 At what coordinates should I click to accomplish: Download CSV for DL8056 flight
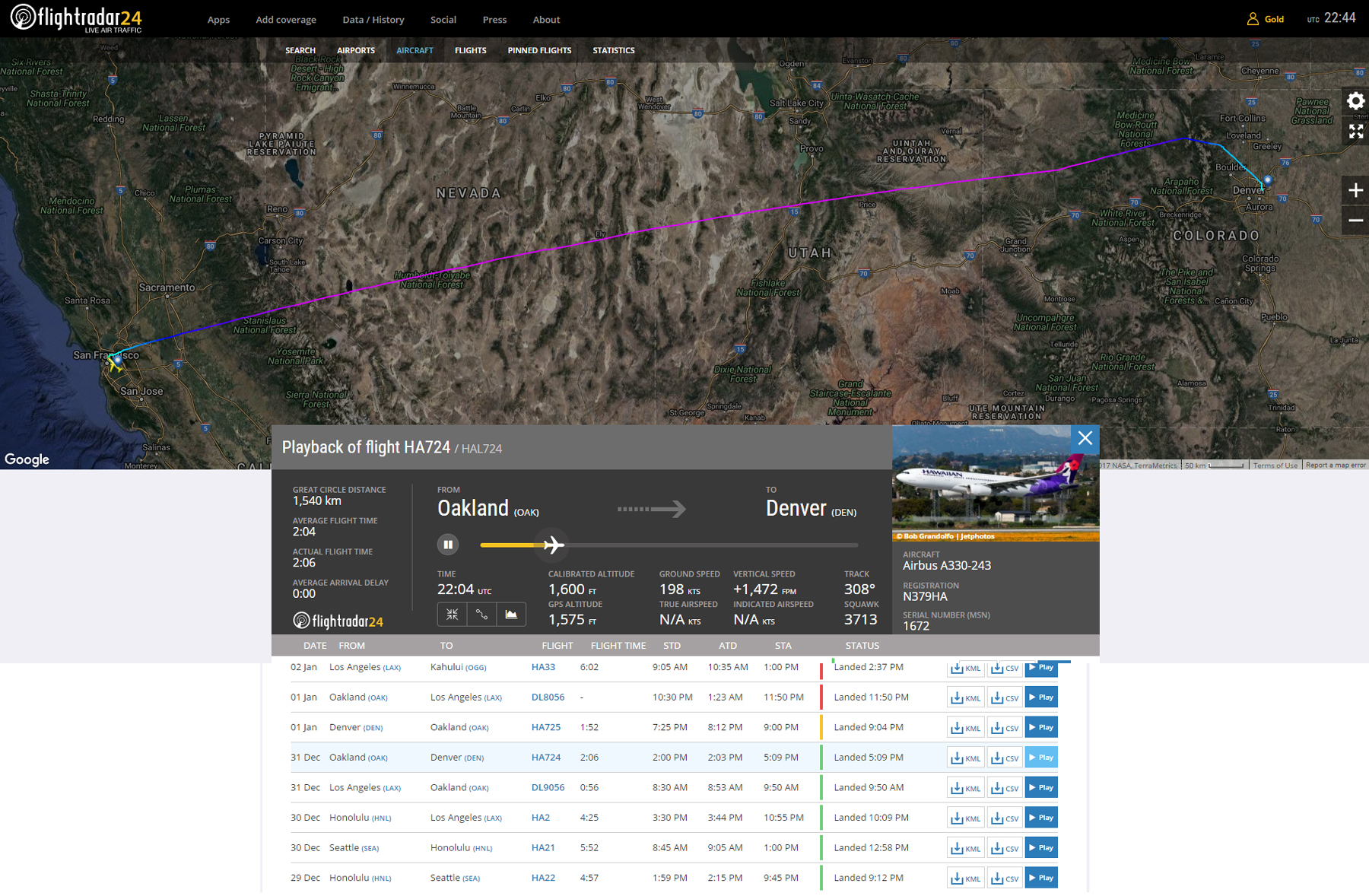click(1005, 697)
